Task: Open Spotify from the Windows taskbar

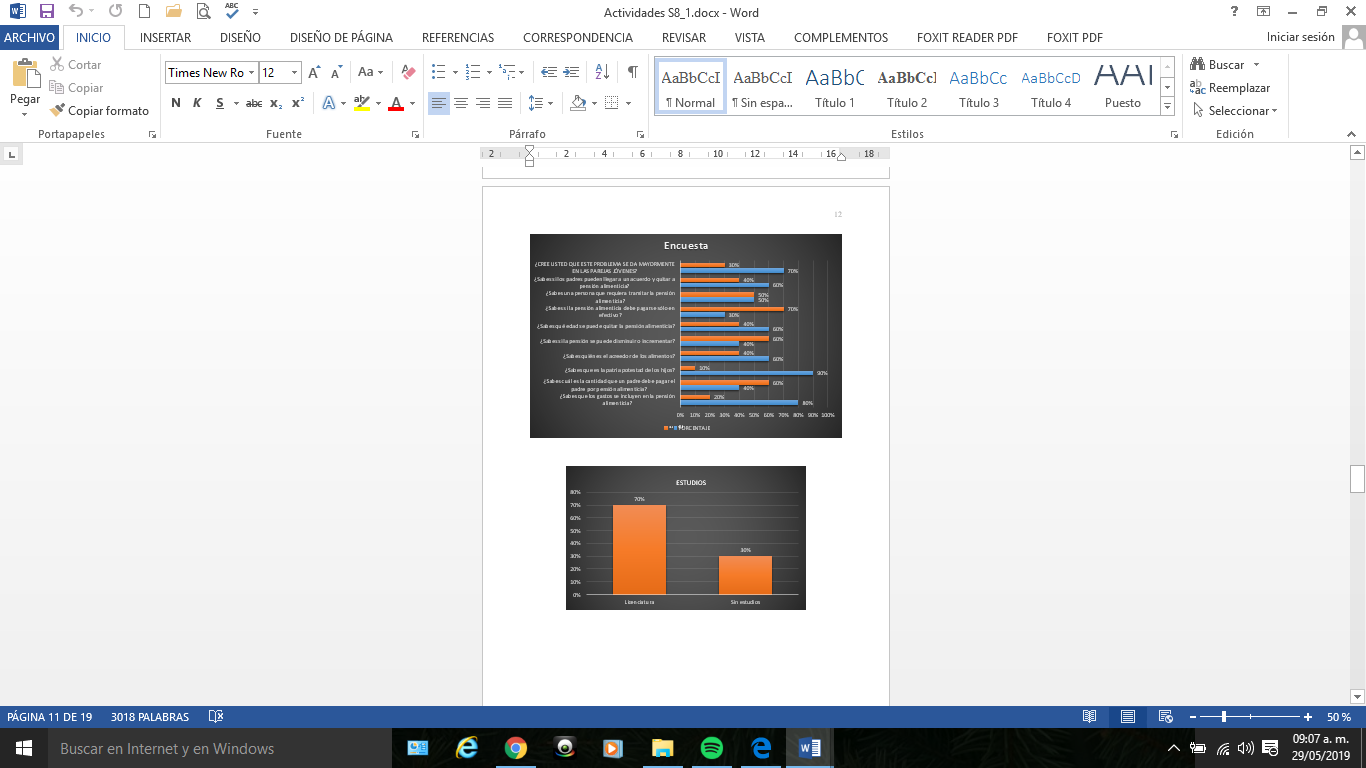Action: click(712, 748)
